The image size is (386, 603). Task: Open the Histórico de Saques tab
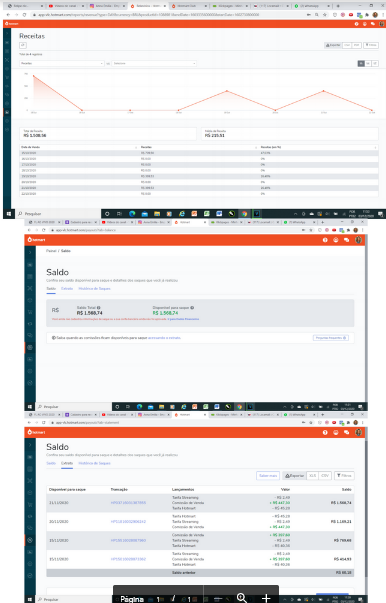point(94,288)
